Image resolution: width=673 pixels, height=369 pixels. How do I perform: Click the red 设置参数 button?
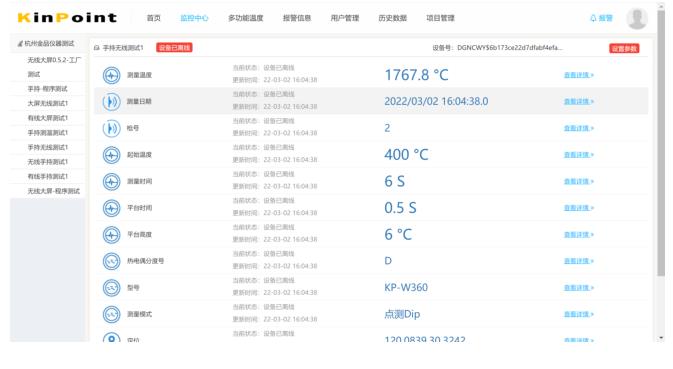[624, 48]
